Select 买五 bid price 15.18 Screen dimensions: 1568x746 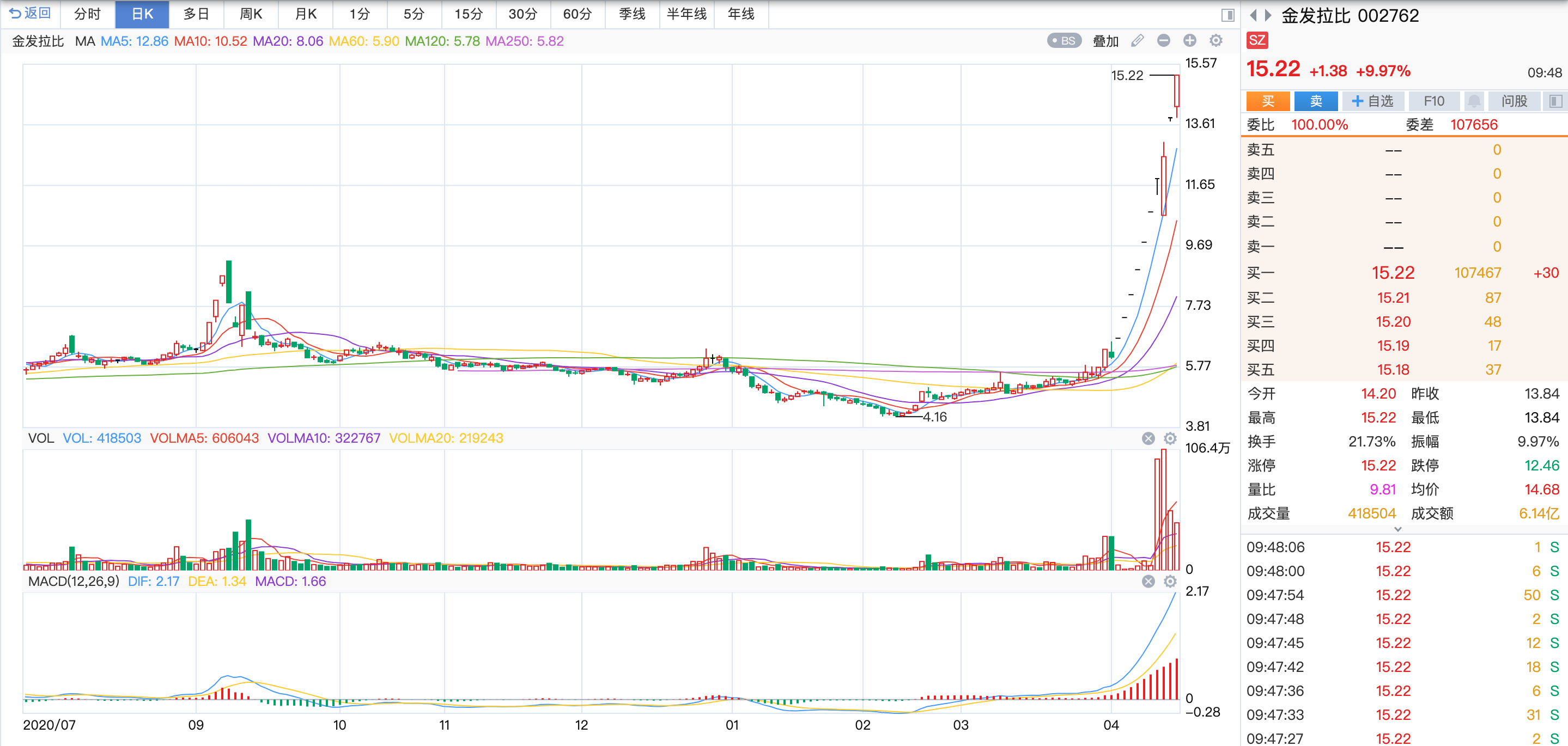coord(1393,370)
